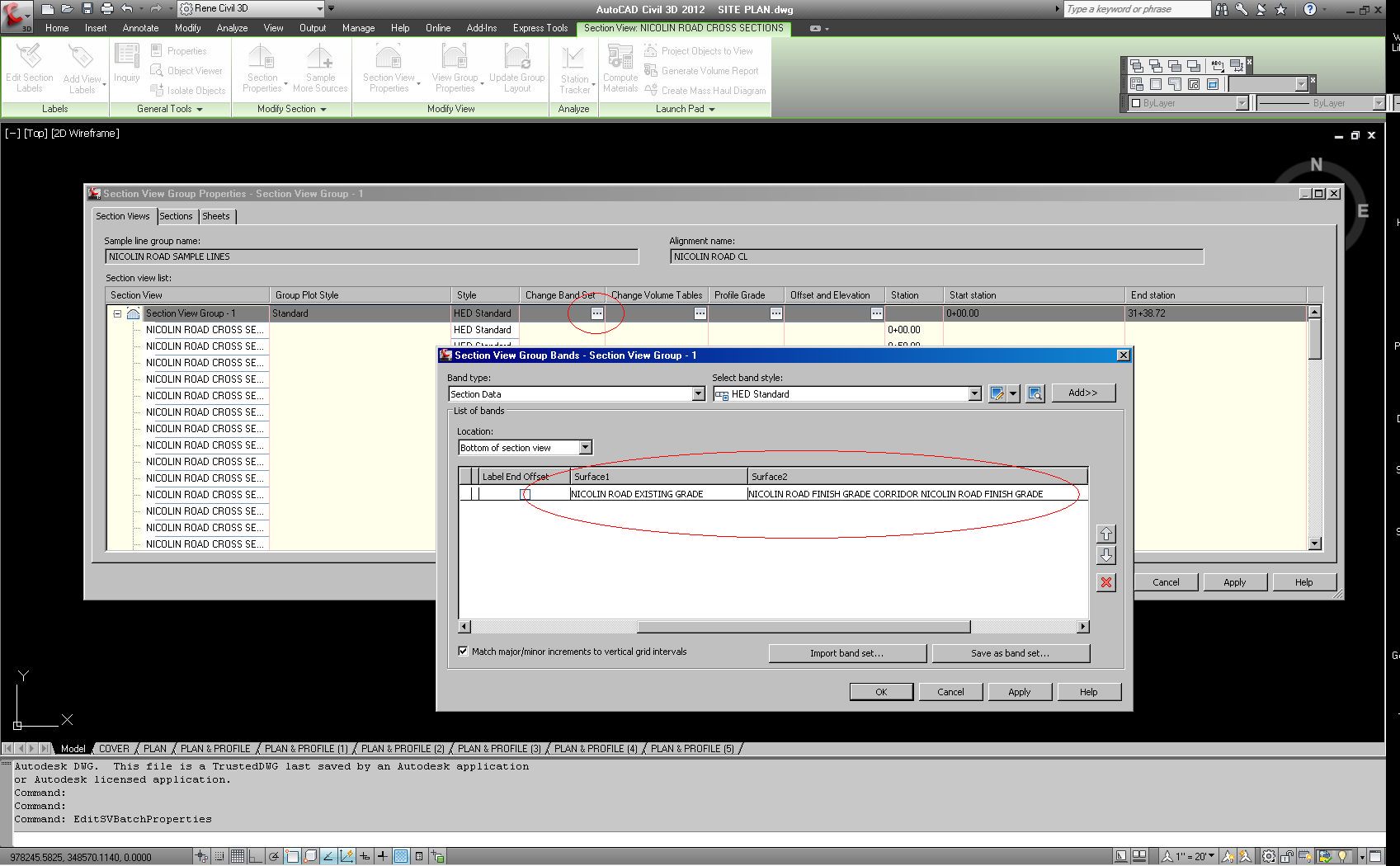Click the red X delete band button

[1106, 582]
